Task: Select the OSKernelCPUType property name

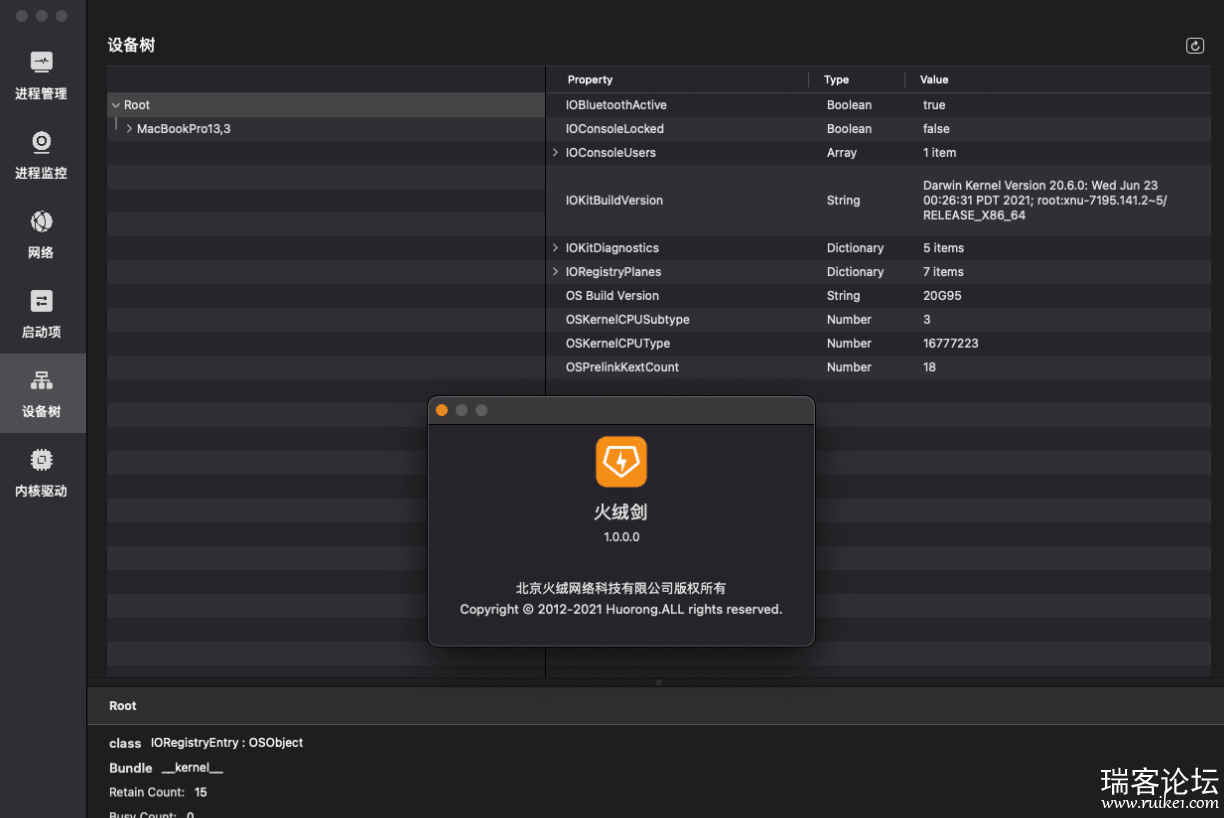Action: coord(618,344)
